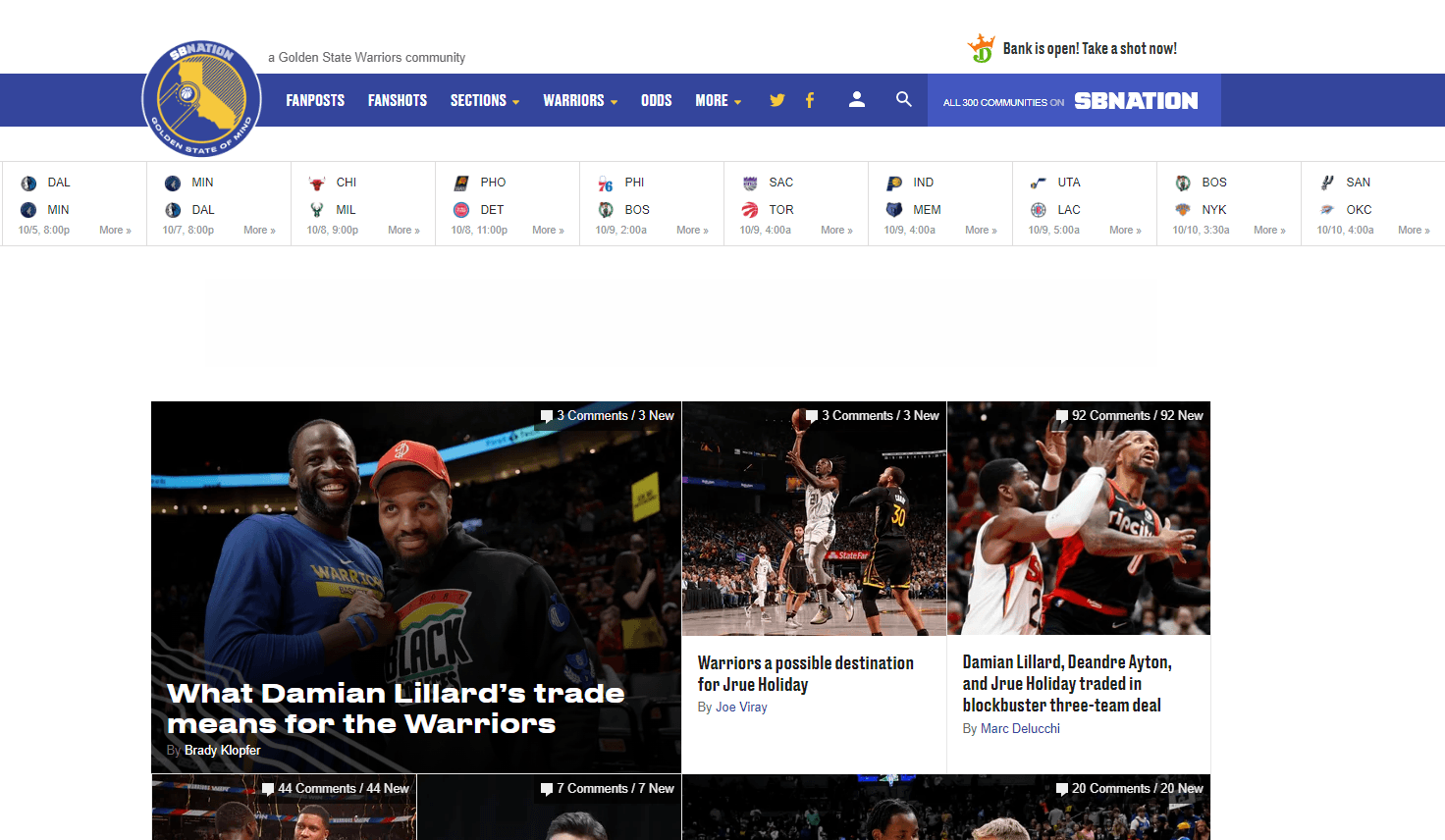Open All 300 Communities on SB Nation
The width and height of the screenshot is (1445, 840).
click(1074, 101)
